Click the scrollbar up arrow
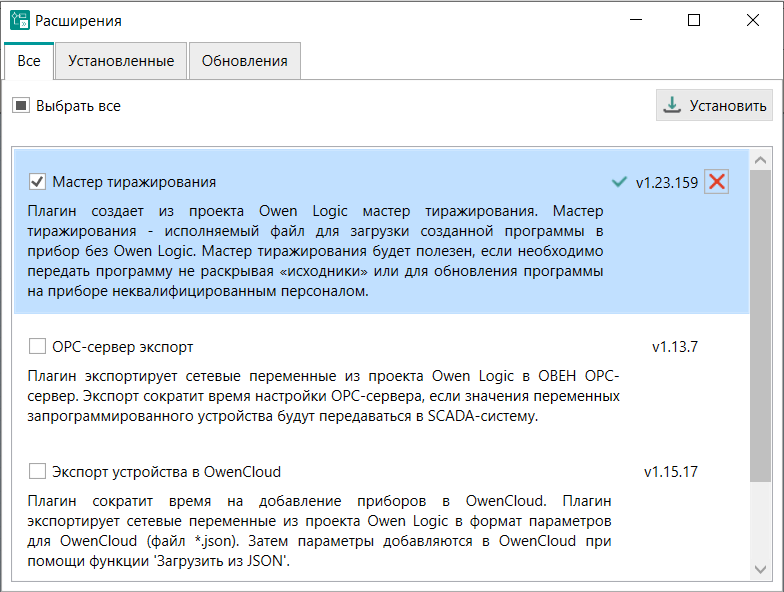Screen dimensions: 784x592 click(x=760, y=161)
